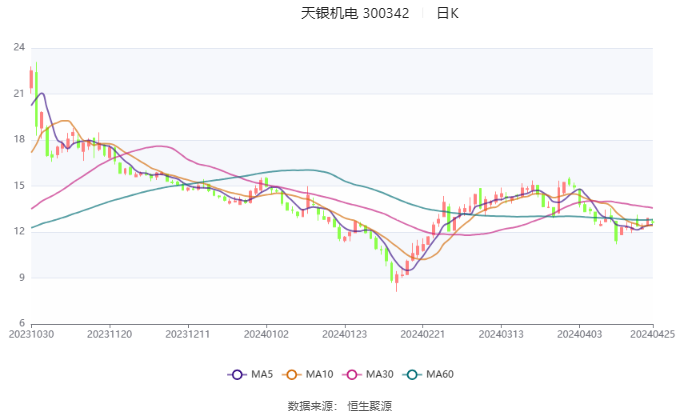The image size is (680, 413).
Task: Toggle the MA5 series via its legend label
Action: (x=262, y=374)
